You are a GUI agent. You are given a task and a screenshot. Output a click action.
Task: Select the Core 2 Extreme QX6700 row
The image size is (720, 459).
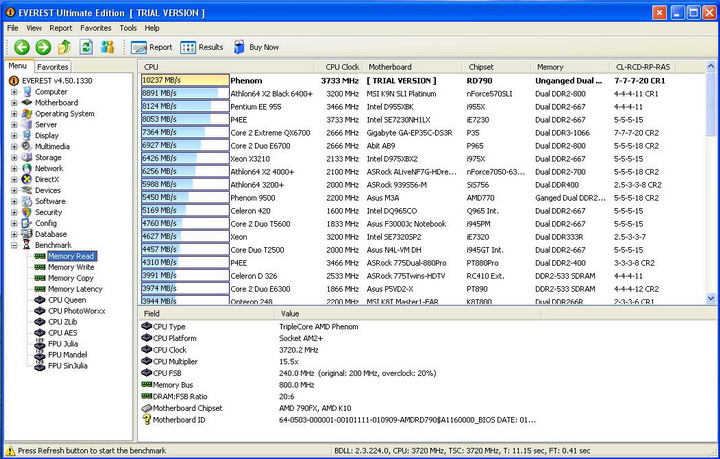click(422, 133)
